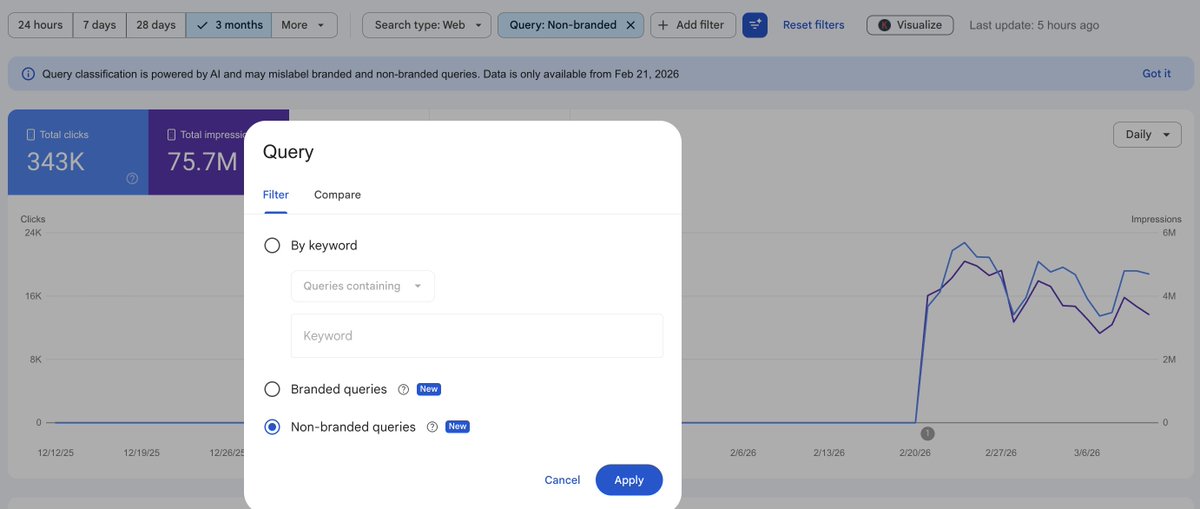Click the Keyword input field
The width and height of the screenshot is (1200, 509).
click(477, 336)
